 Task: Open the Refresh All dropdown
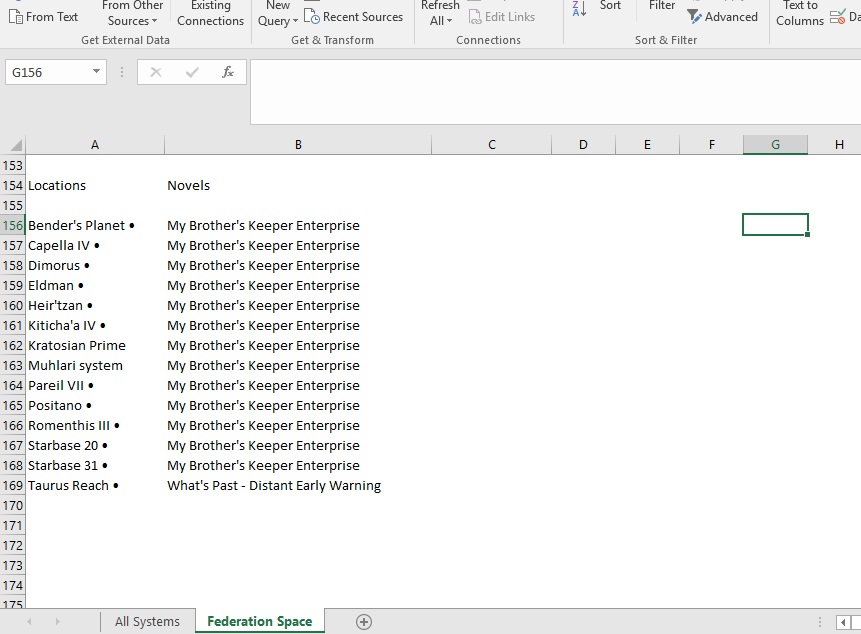pyautogui.click(x=440, y=13)
